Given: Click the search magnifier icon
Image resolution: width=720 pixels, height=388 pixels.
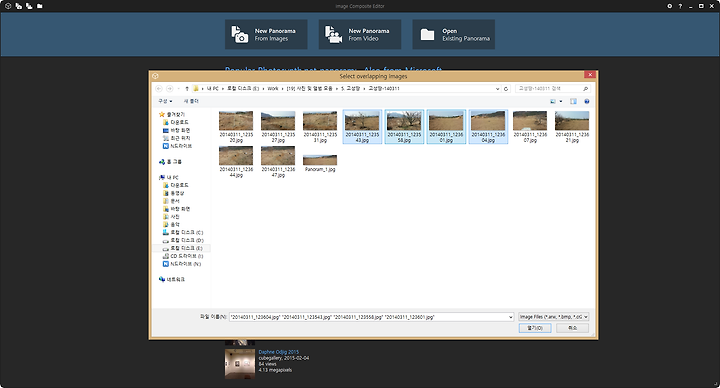Looking at the screenshot, I should 585,89.
